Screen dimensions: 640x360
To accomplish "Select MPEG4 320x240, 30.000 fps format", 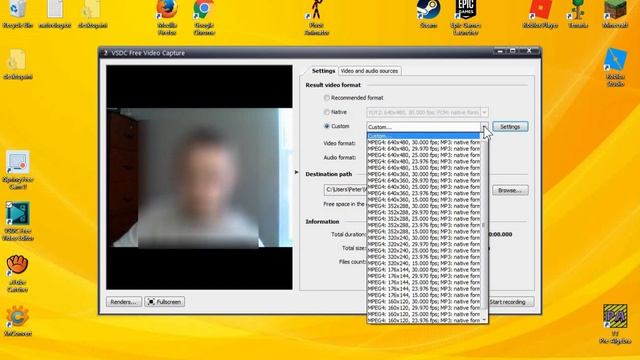I will point(423,238).
